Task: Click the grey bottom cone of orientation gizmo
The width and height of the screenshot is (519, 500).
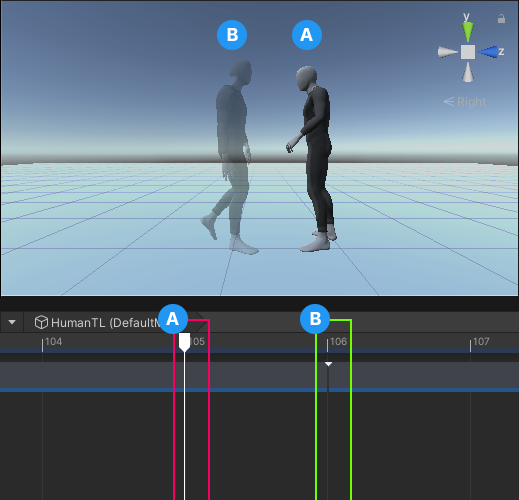Action: pyautogui.click(x=468, y=72)
